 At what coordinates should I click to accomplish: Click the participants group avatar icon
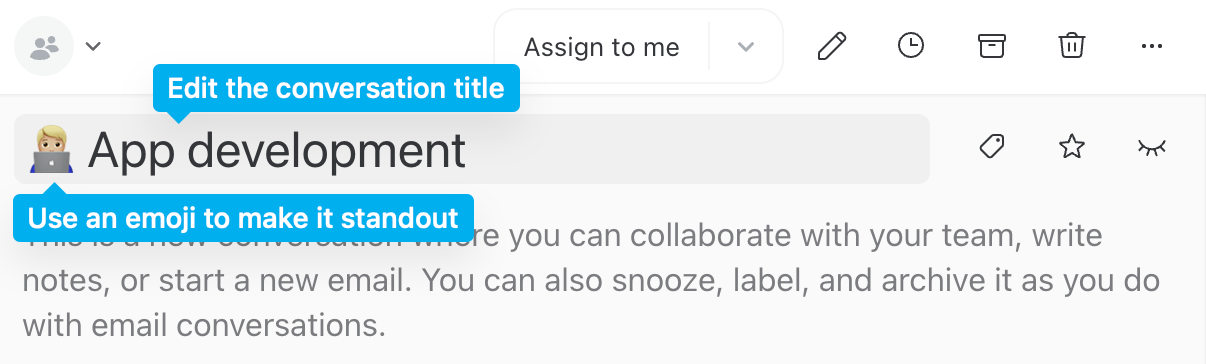44,46
